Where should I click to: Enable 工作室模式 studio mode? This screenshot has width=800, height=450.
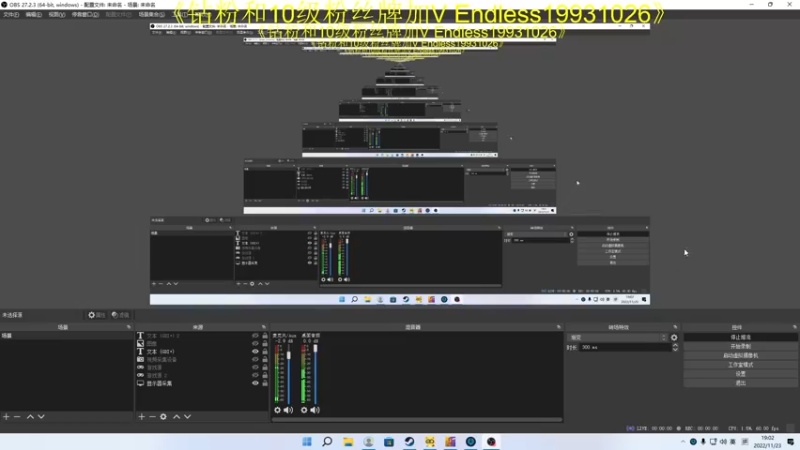click(740, 365)
